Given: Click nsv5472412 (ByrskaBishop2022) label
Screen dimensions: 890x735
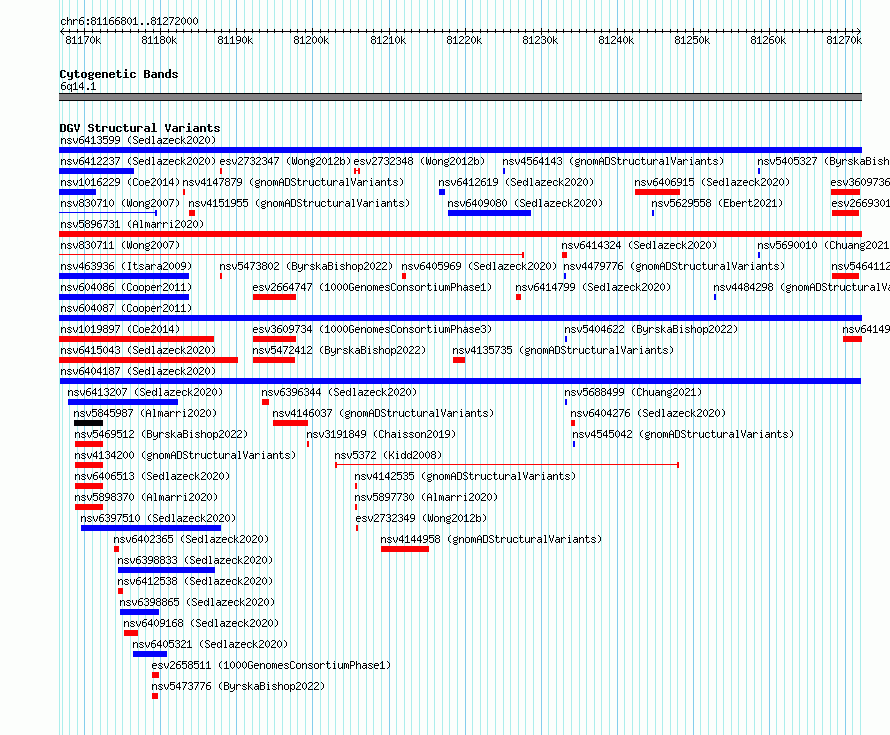Looking at the screenshot, I should click(x=339, y=350).
